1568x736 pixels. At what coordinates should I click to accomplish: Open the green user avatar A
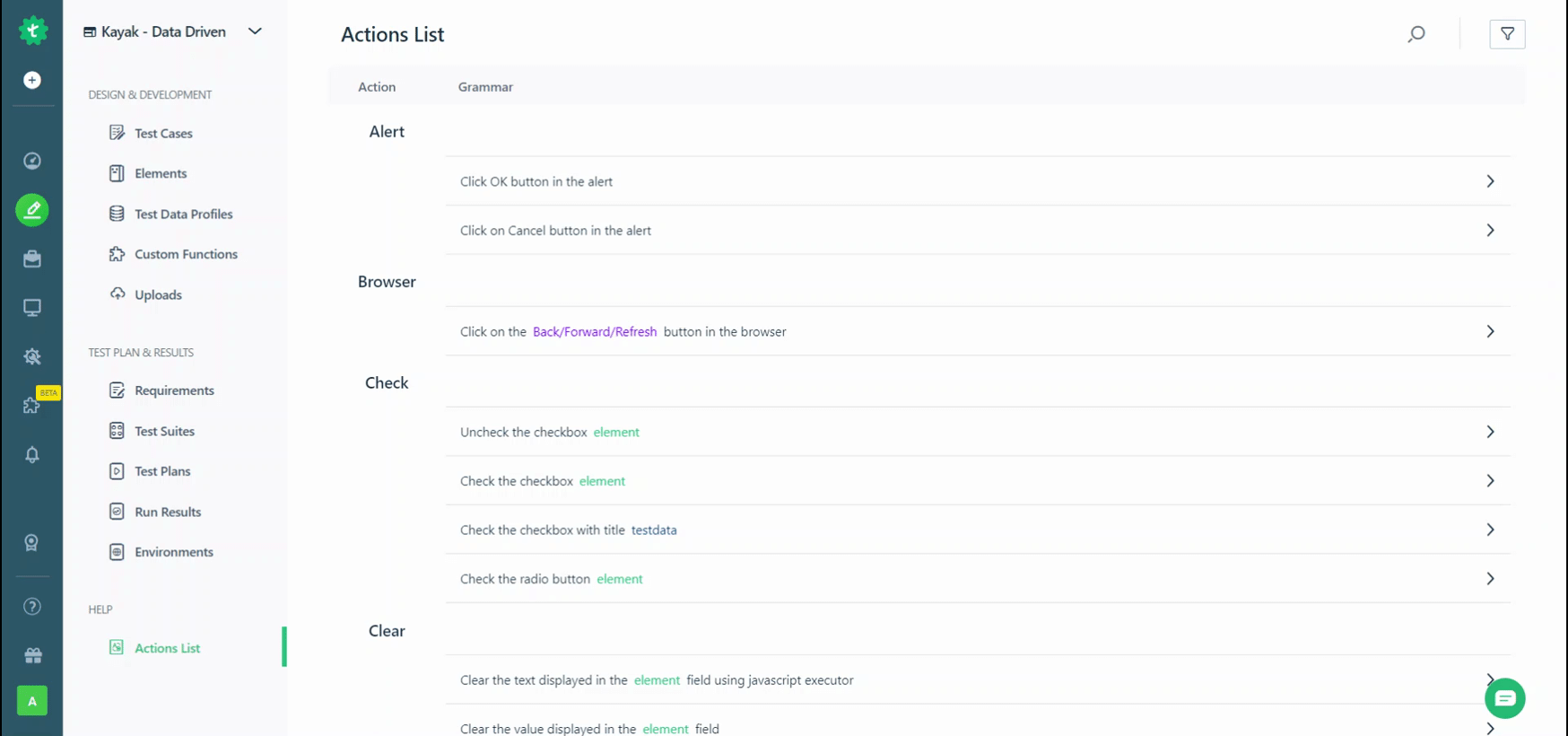(x=32, y=701)
